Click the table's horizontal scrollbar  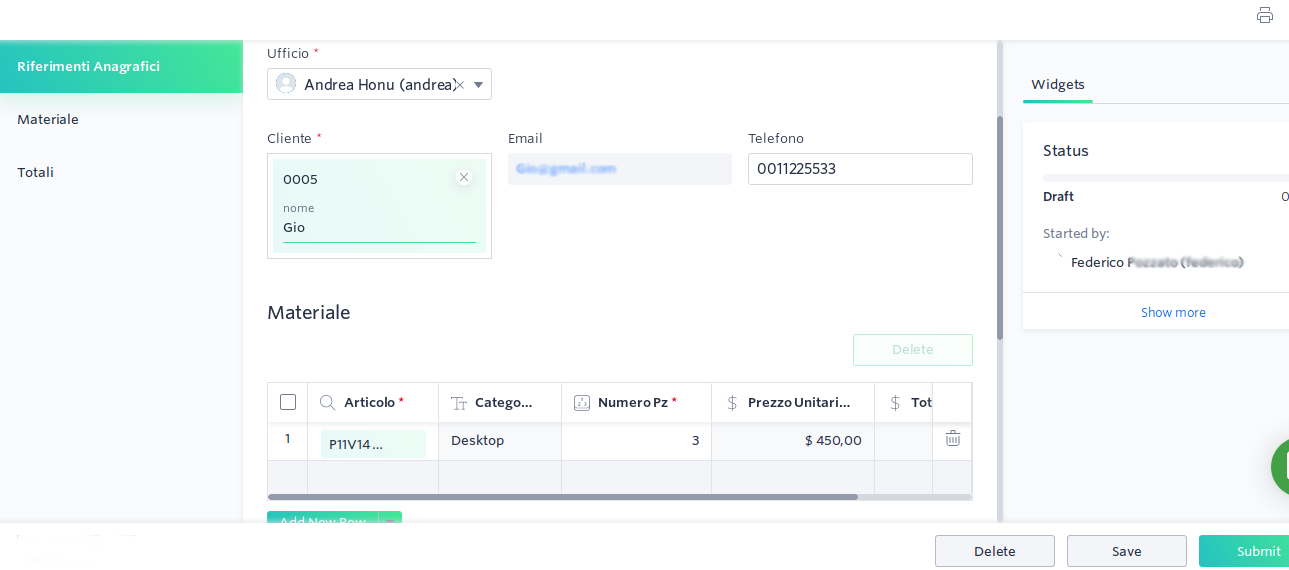tap(562, 496)
